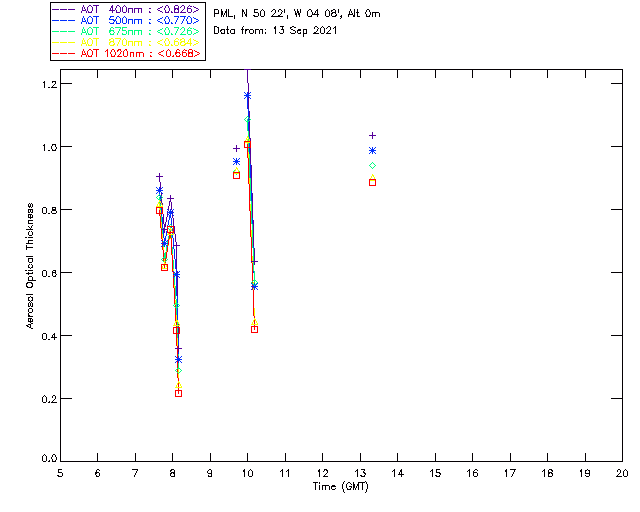Click the x-axis tick label 5

click(x=60, y=473)
